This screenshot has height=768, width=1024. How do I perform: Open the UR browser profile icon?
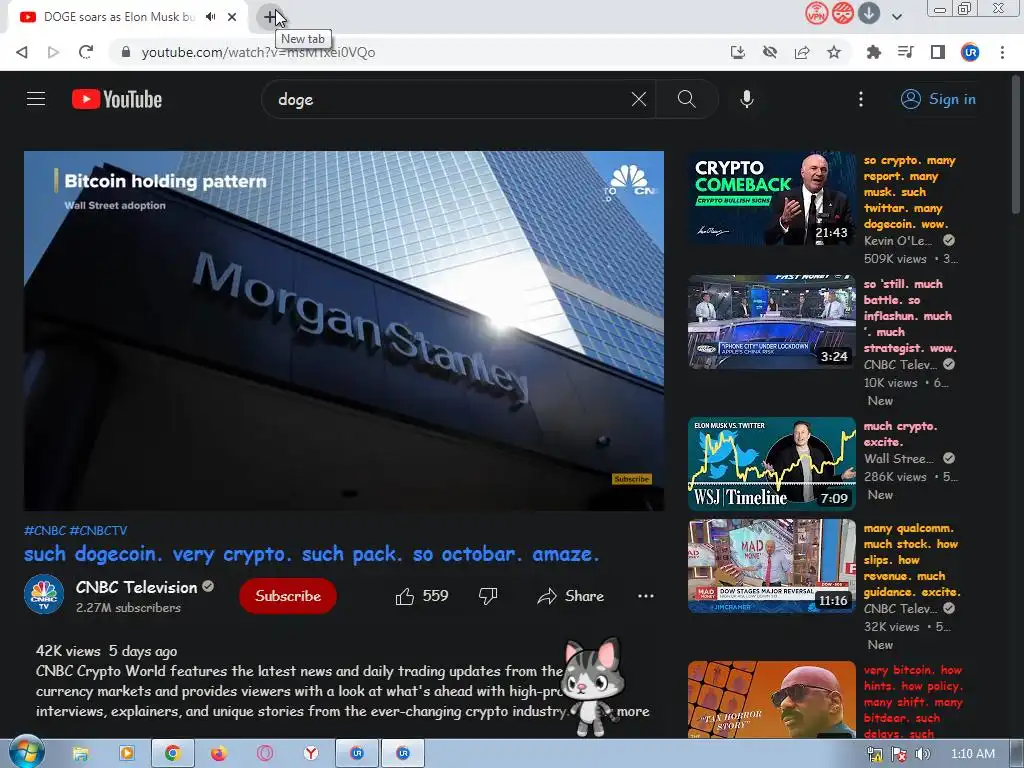click(970, 52)
